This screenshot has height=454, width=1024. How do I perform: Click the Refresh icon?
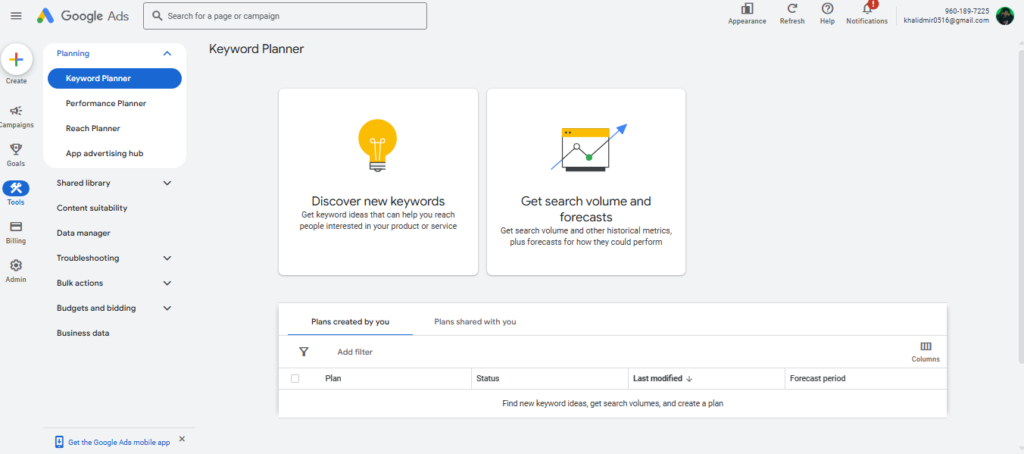pyautogui.click(x=792, y=8)
